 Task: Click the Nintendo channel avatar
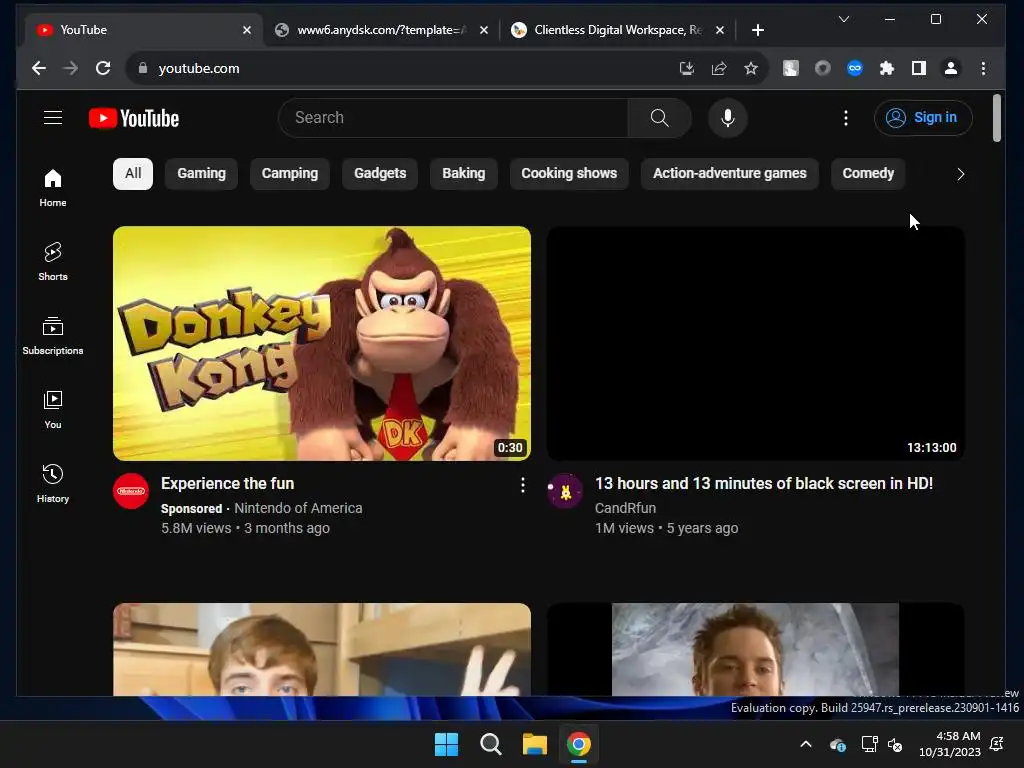coord(131,490)
